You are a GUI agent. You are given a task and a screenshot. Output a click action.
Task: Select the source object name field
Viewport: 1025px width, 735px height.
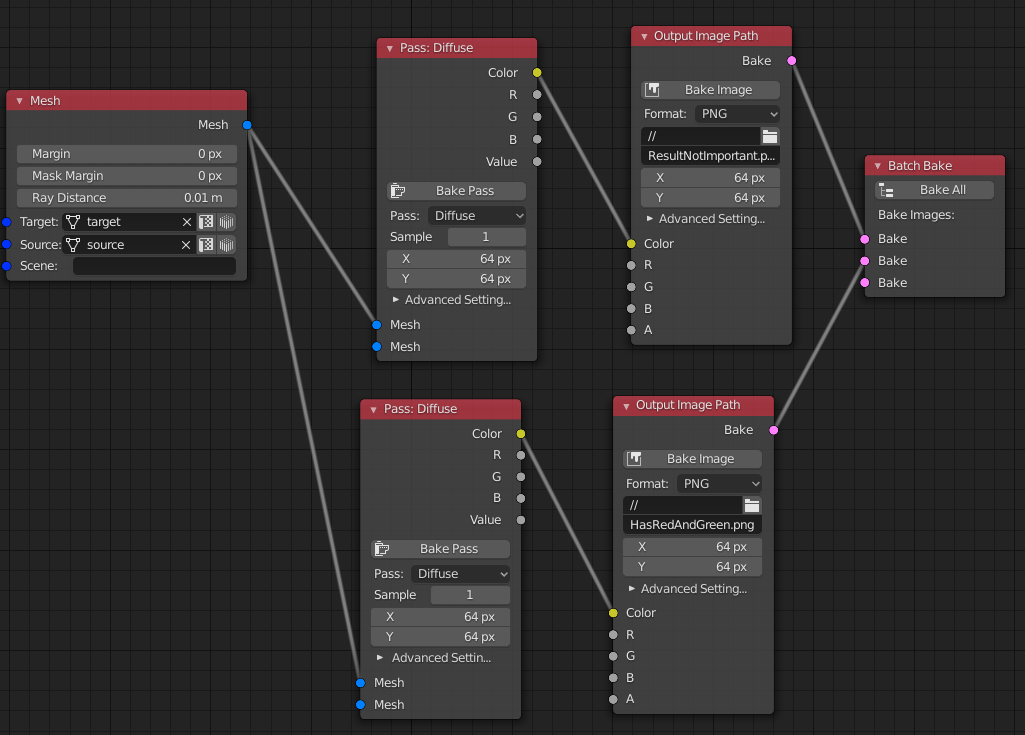(129, 245)
